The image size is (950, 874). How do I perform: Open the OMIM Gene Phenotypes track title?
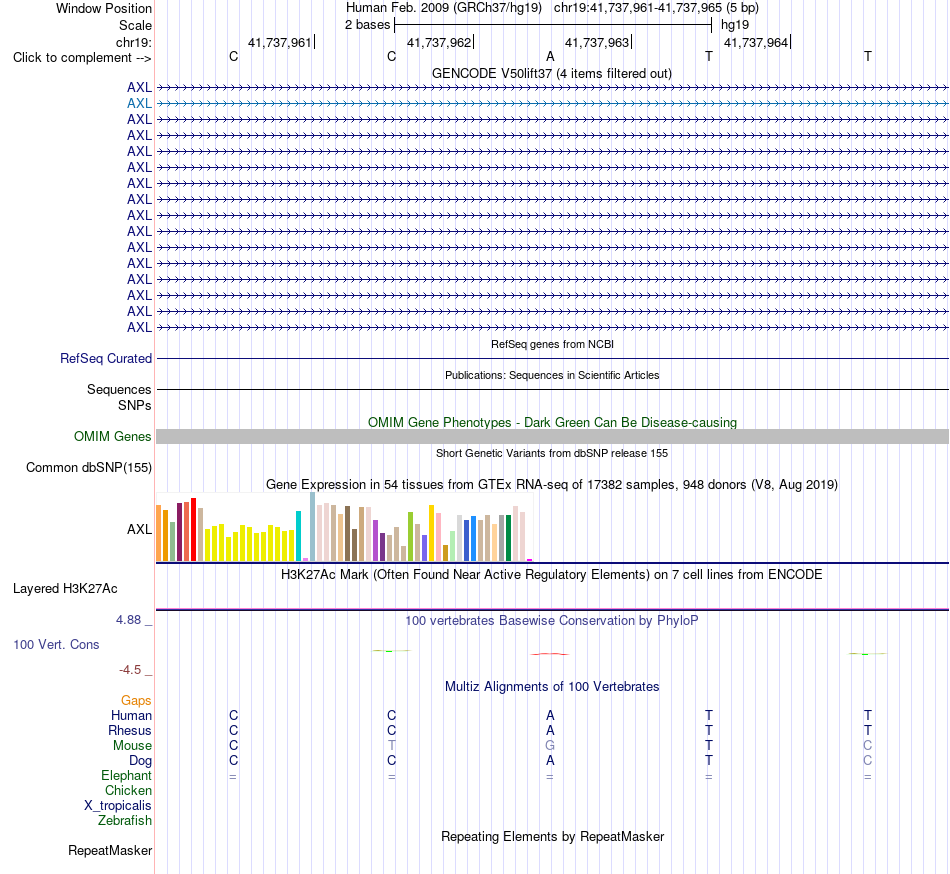(x=552, y=422)
